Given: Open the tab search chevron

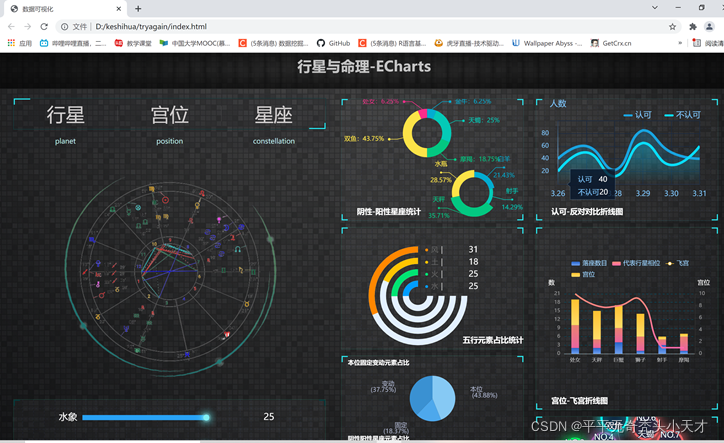Looking at the screenshot, I should [x=655, y=7].
